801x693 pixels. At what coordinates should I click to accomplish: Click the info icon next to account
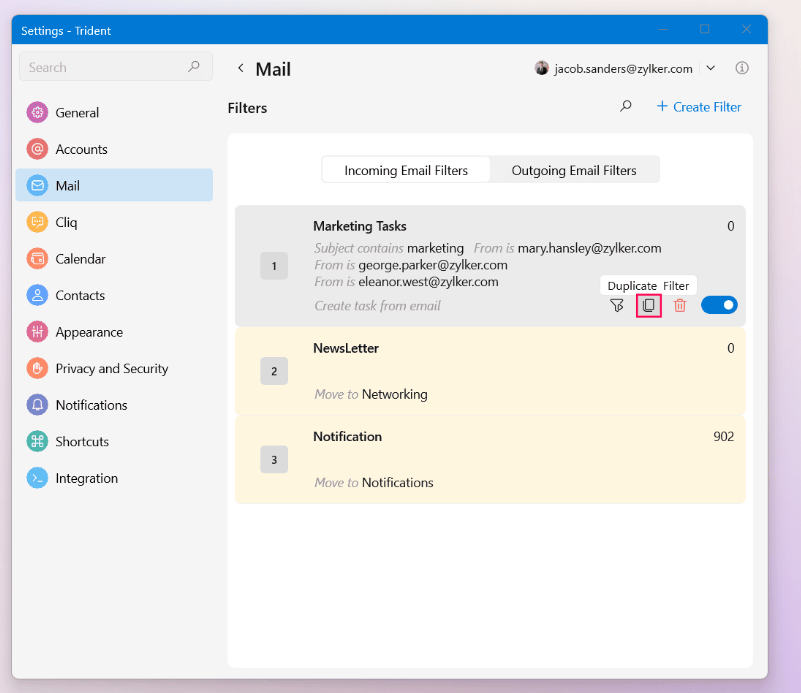point(742,68)
